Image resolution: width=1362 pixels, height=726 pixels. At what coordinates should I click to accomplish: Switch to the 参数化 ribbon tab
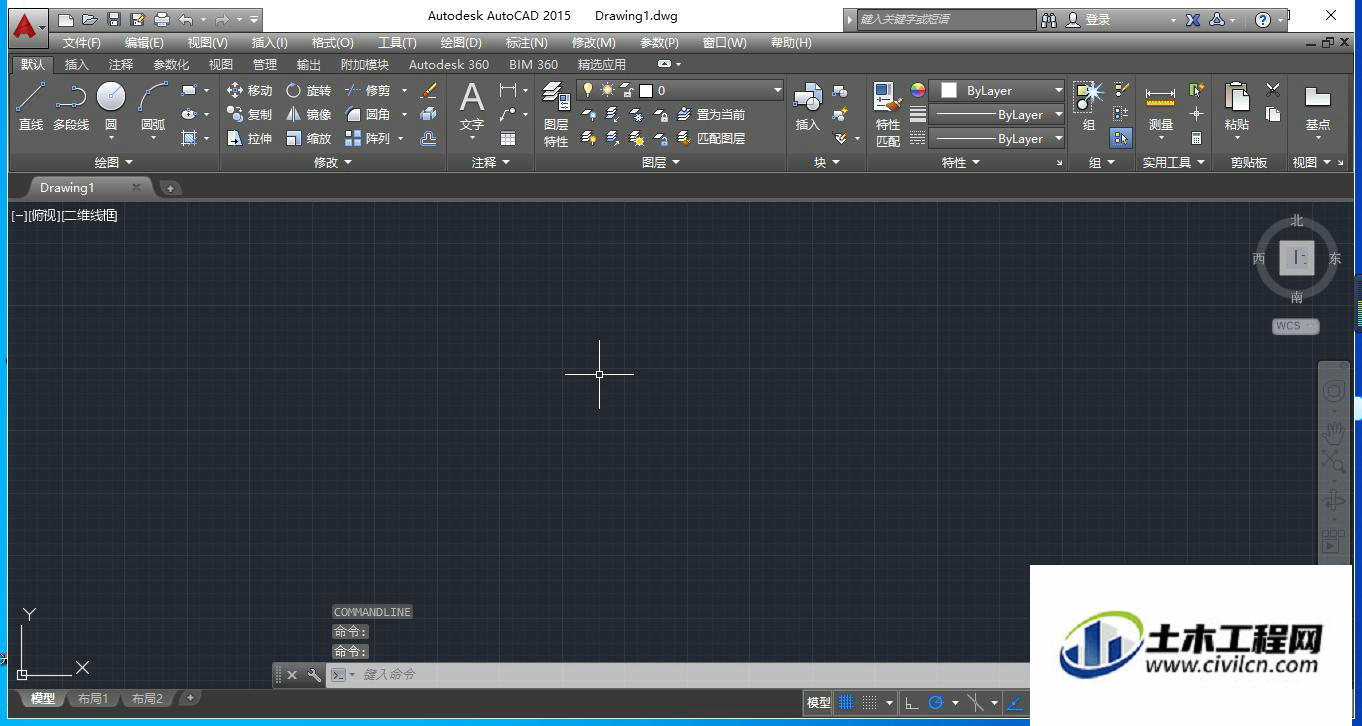tap(171, 64)
